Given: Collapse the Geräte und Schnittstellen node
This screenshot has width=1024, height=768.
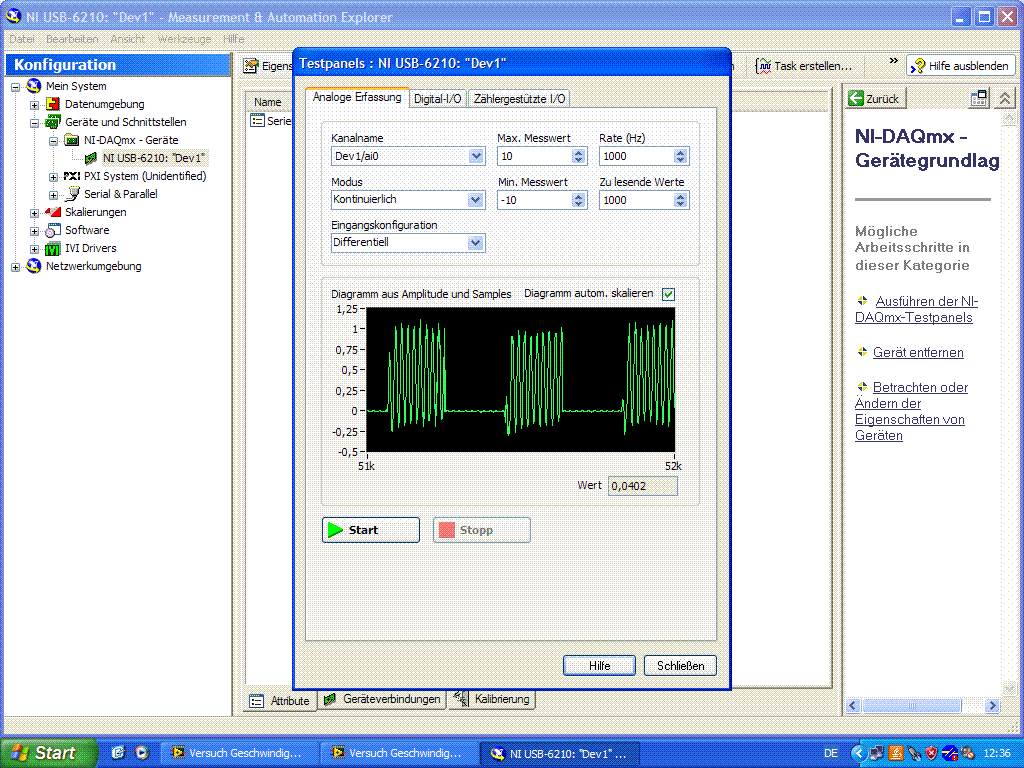Looking at the screenshot, I should (35, 122).
